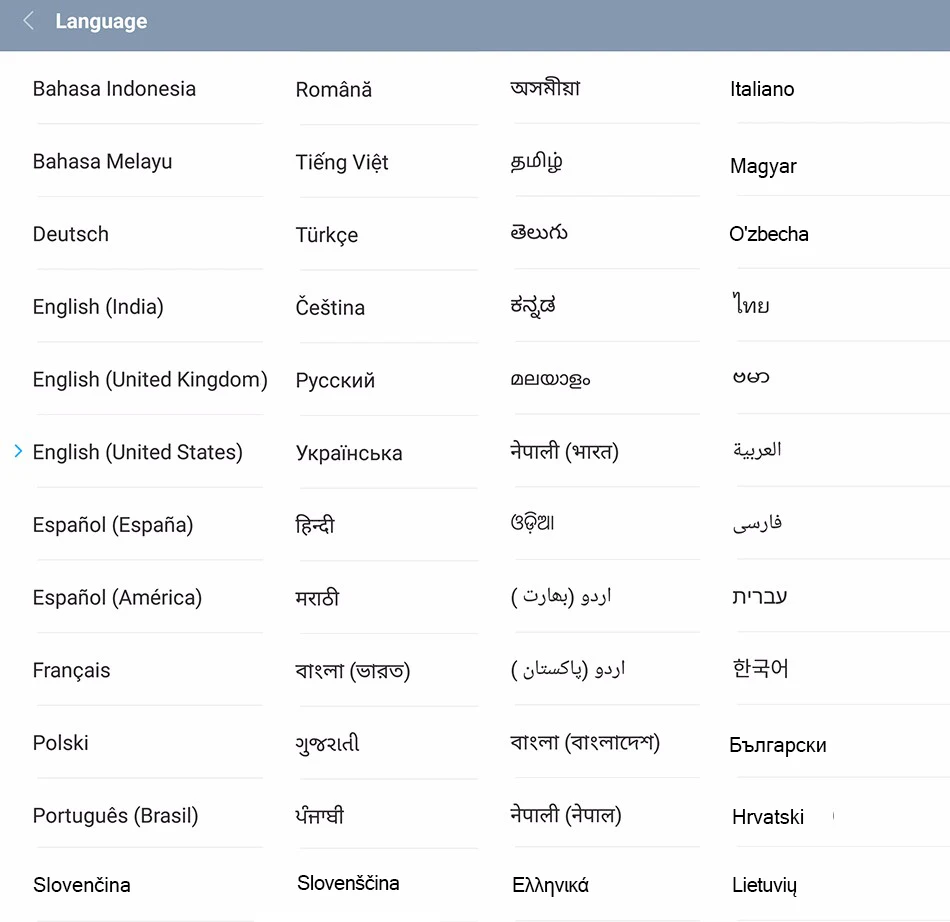Pick English (India) option
The width and height of the screenshot is (950, 922).
click(x=98, y=307)
